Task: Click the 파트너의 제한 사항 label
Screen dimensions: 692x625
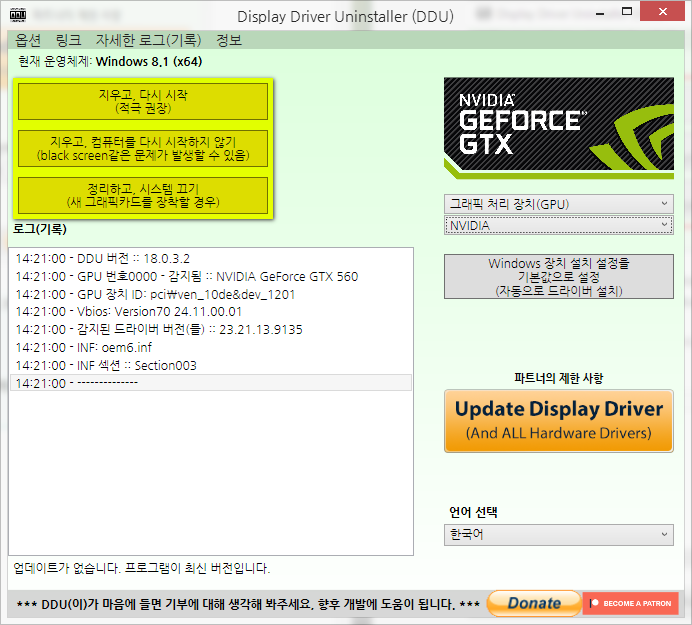Action: [559, 378]
